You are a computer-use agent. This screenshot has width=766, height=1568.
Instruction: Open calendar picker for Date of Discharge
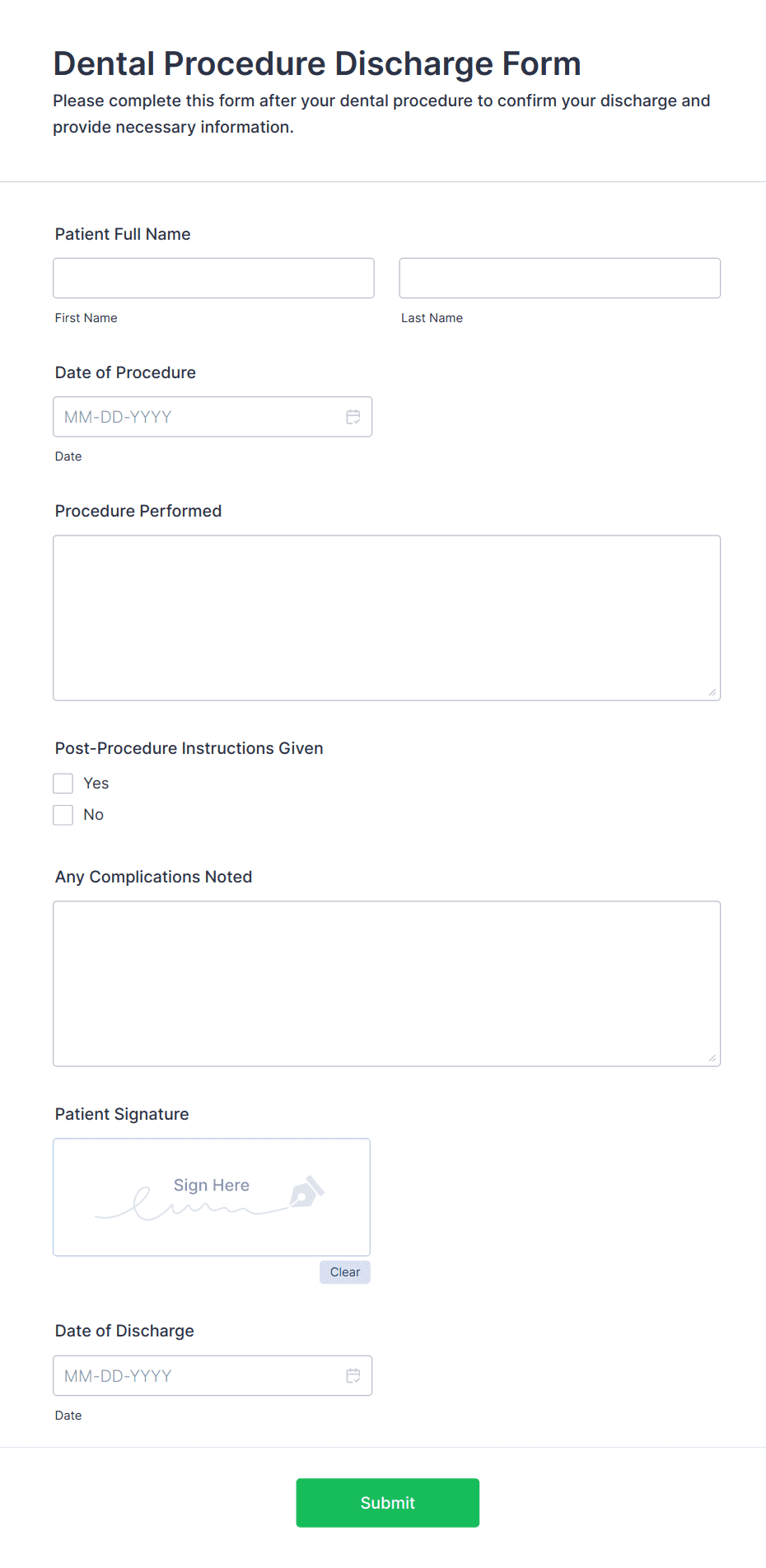coord(353,1376)
